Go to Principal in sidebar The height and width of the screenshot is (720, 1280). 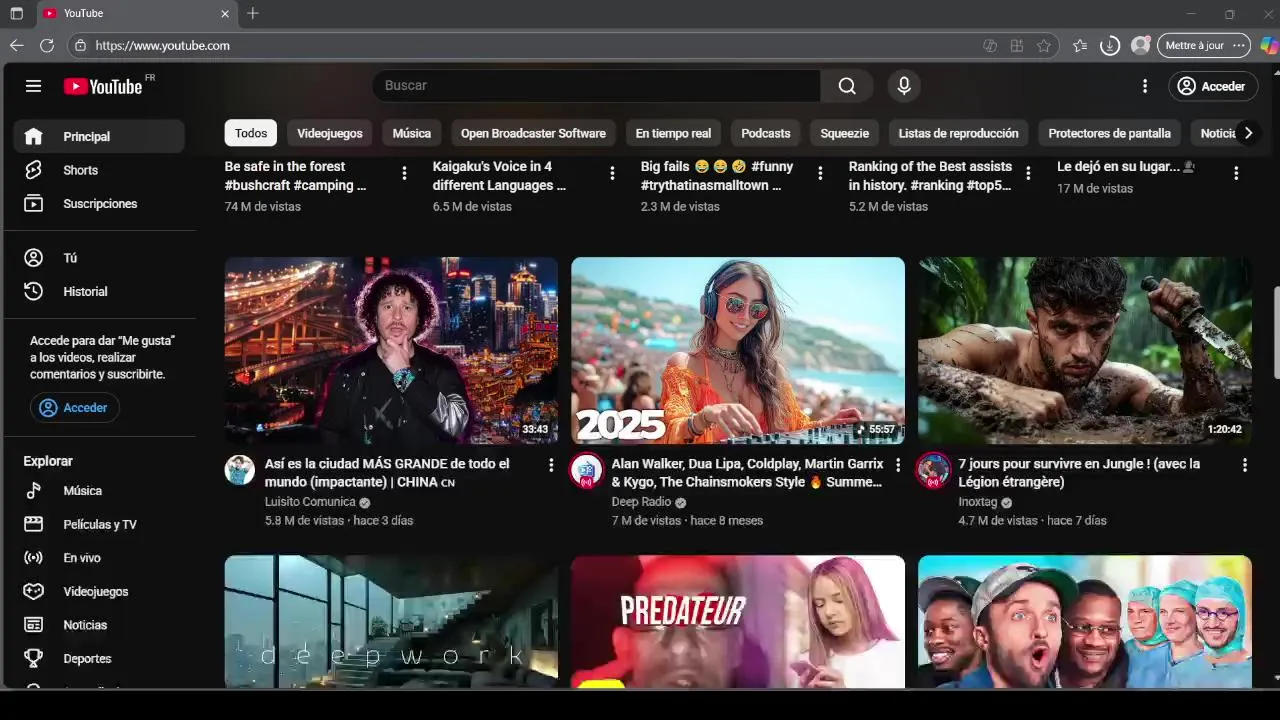tap(99, 136)
